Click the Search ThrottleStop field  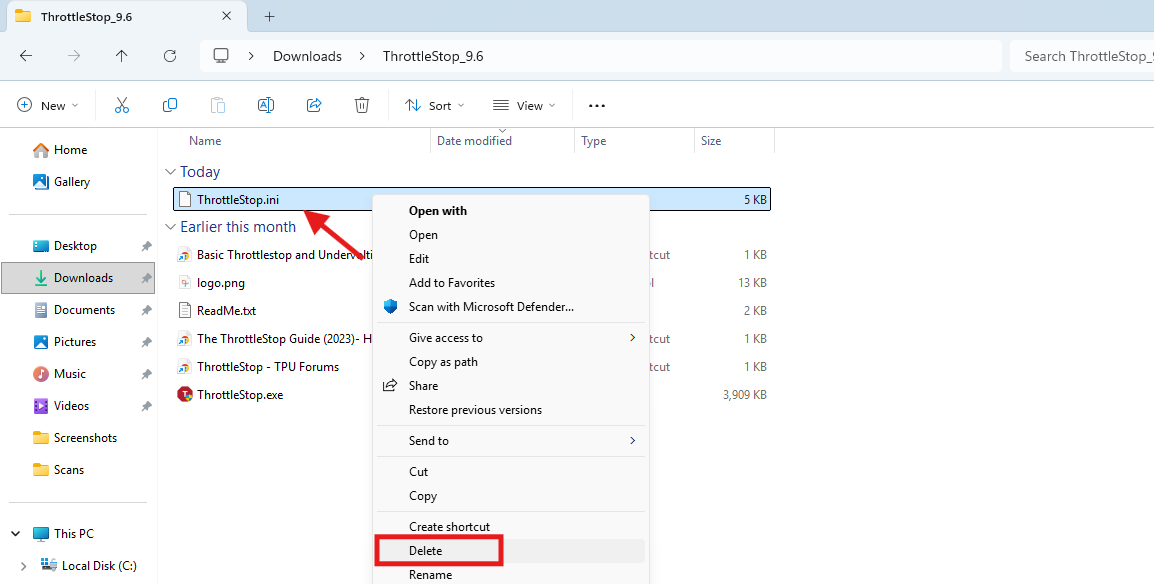click(x=1081, y=56)
